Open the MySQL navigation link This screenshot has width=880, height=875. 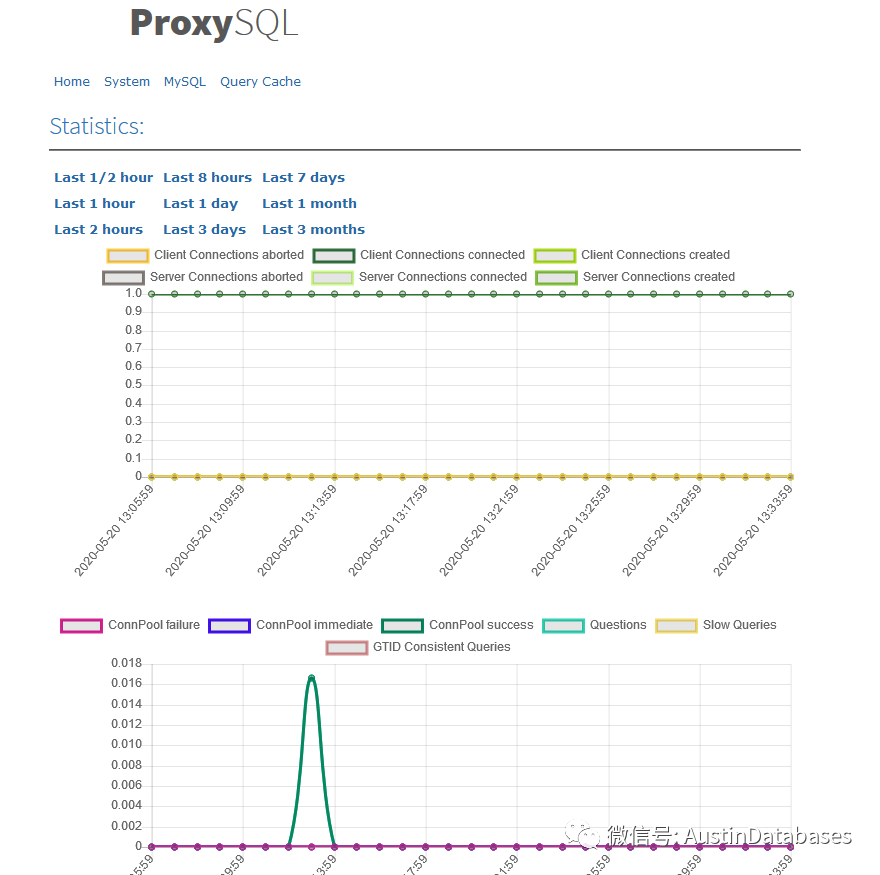(x=185, y=81)
